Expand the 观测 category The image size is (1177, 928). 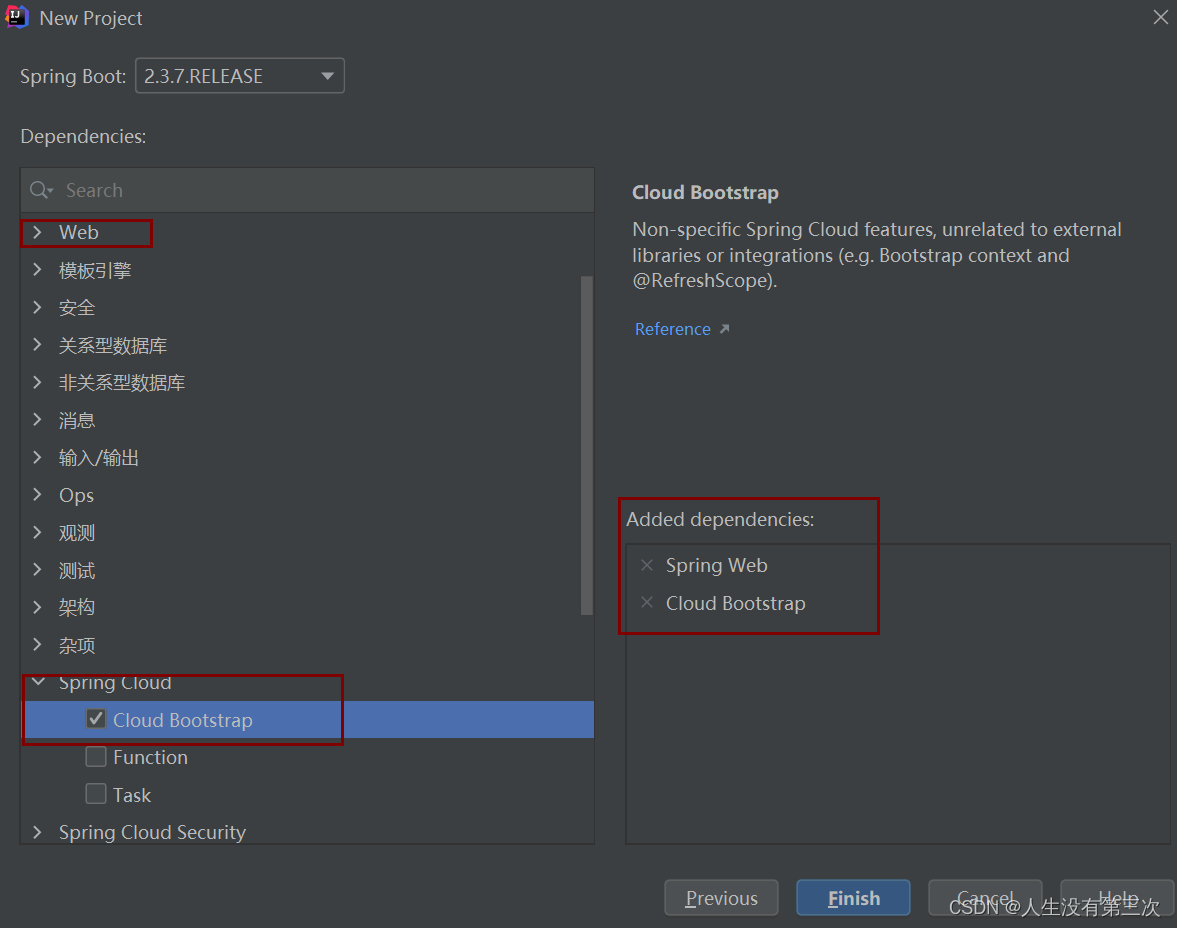[37, 532]
